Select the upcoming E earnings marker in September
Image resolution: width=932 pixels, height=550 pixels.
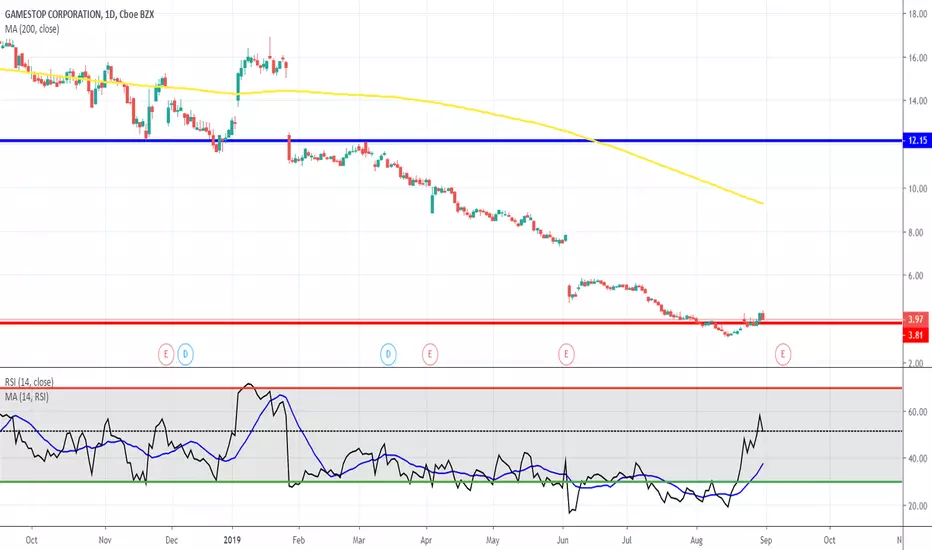(x=783, y=354)
